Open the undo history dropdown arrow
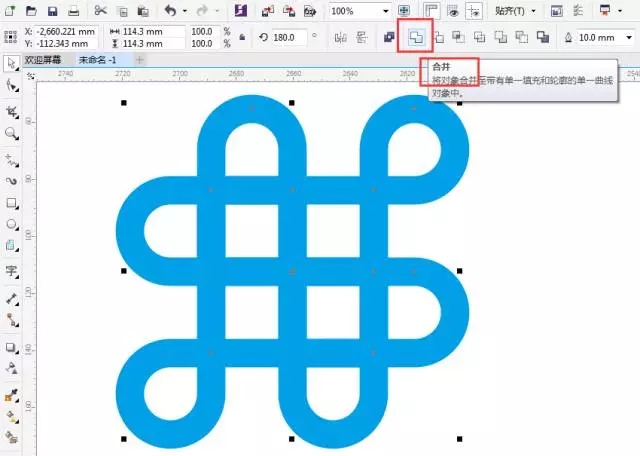This screenshot has height=456, width=640. 185,11
